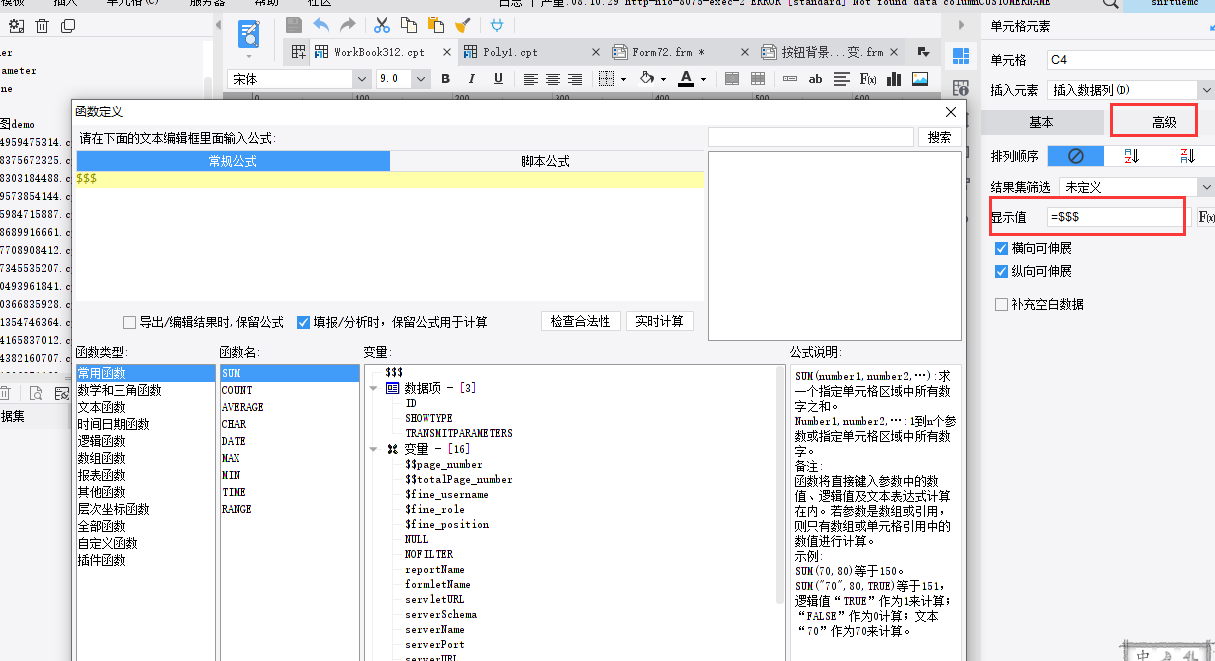Toggle Bold formatting
The image size is (1215, 661).
coord(445,79)
